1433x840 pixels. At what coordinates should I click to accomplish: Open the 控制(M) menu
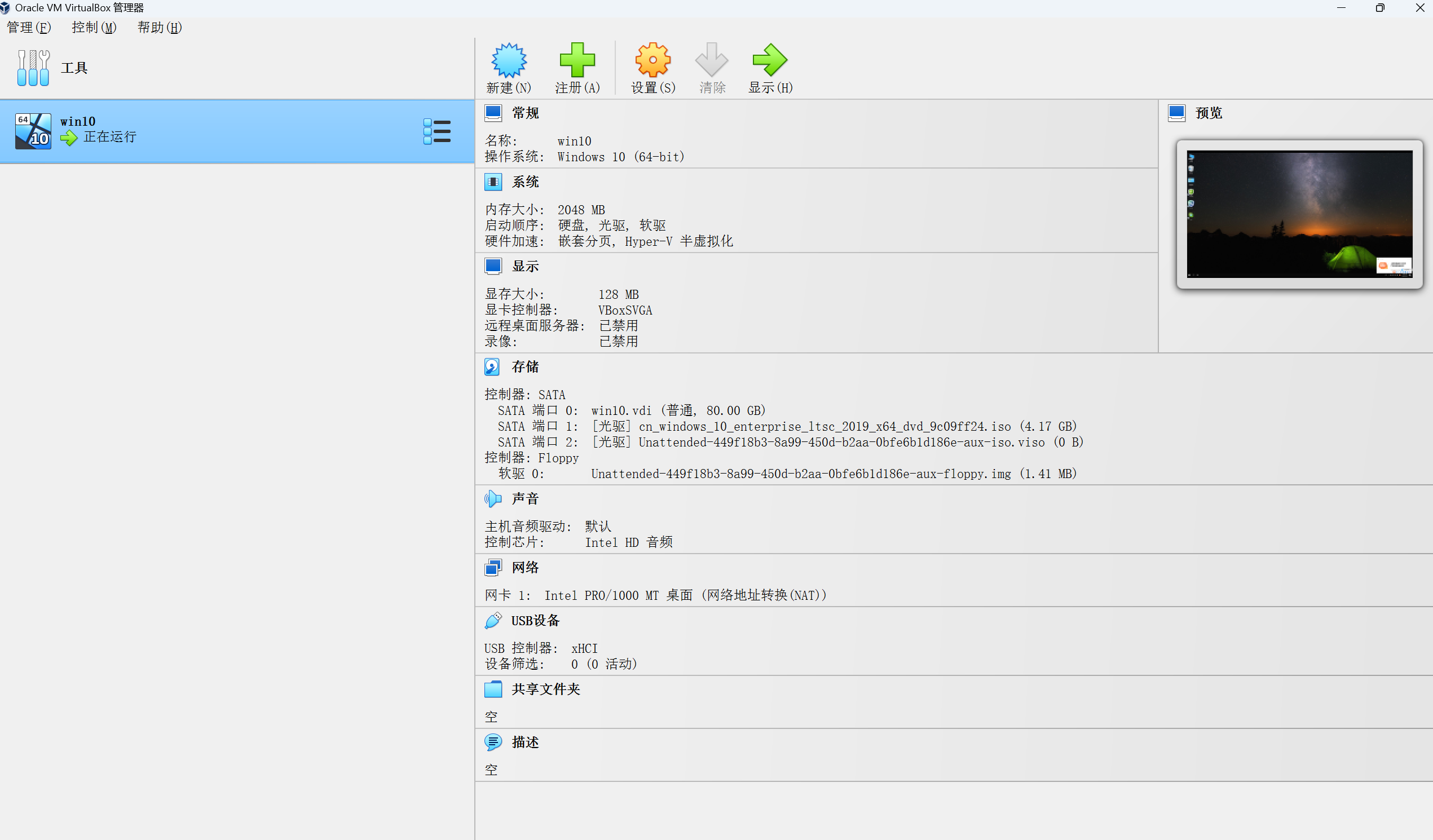[94, 27]
